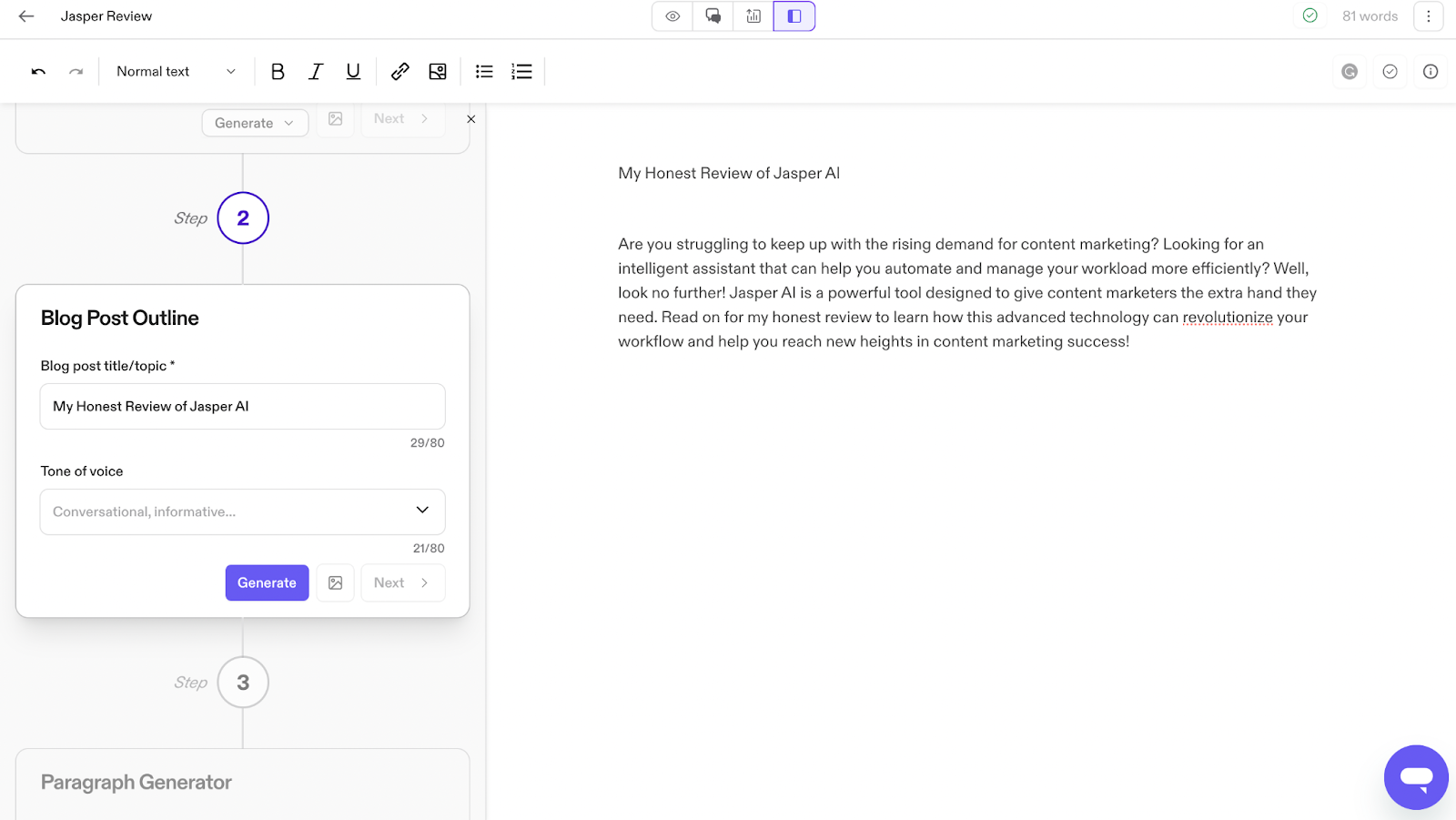Click the underlined word 'revolutionize'
Image resolution: width=1456 pixels, height=820 pixels.
(1228, 317)
